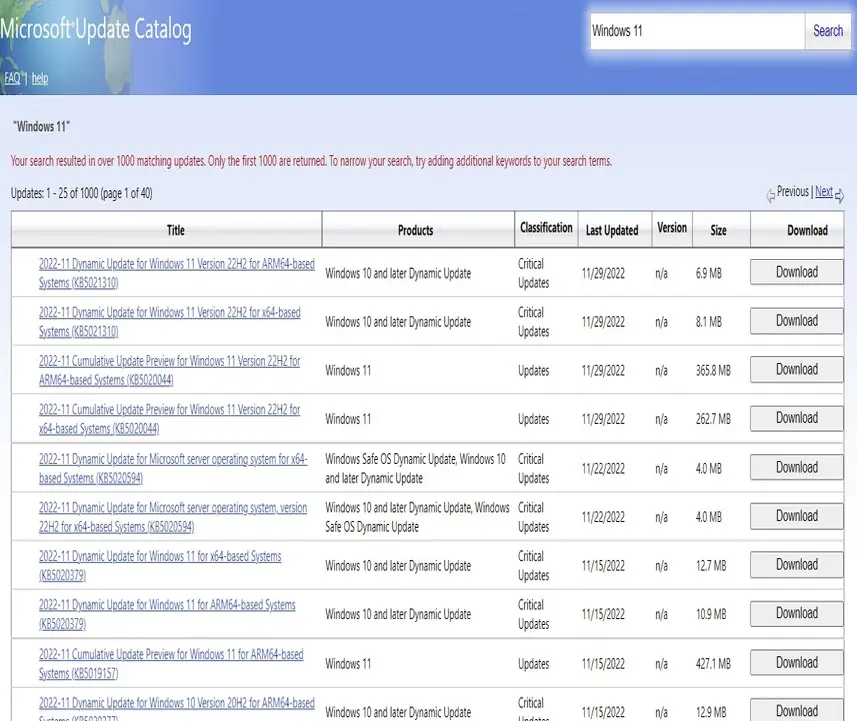Click the "Updates: 1 - 25 of 1000" count text
The width and height of the screenshot is (857, 721).
coord(81,193)
